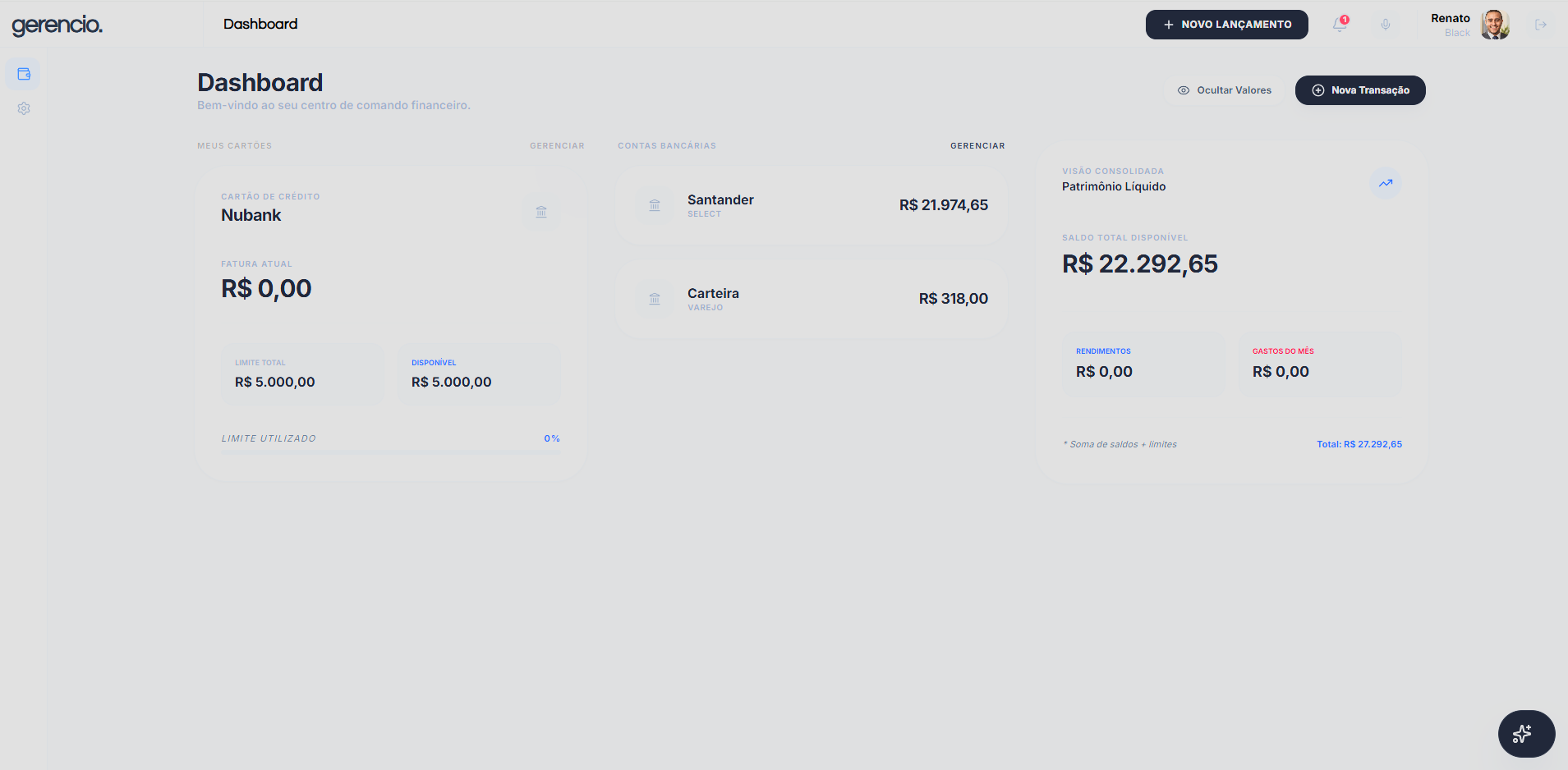Click the bank icon on Nubank card
Image resolution: width=1568 pixels, height=770 pixels.
541,212
